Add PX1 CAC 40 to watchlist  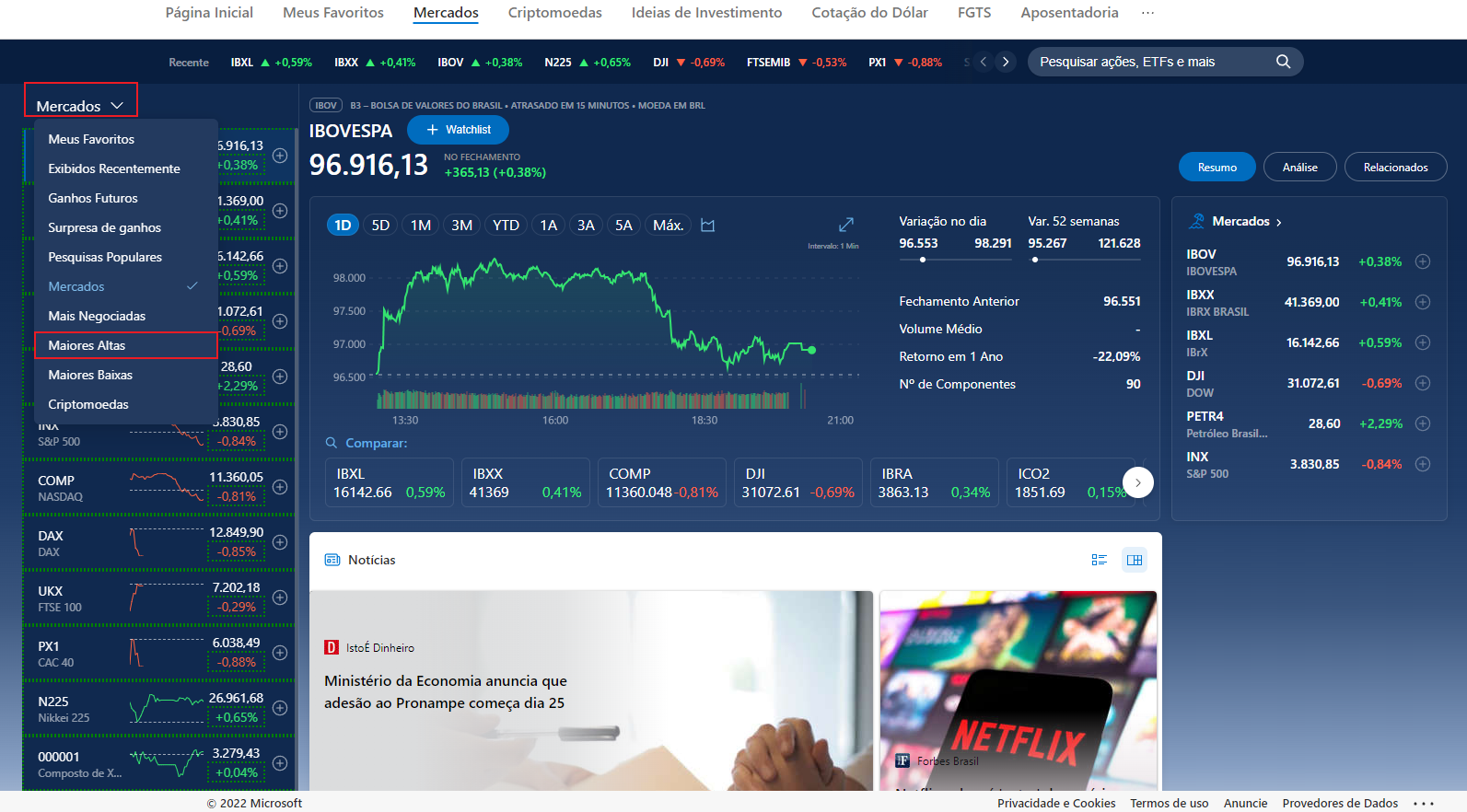280,653
